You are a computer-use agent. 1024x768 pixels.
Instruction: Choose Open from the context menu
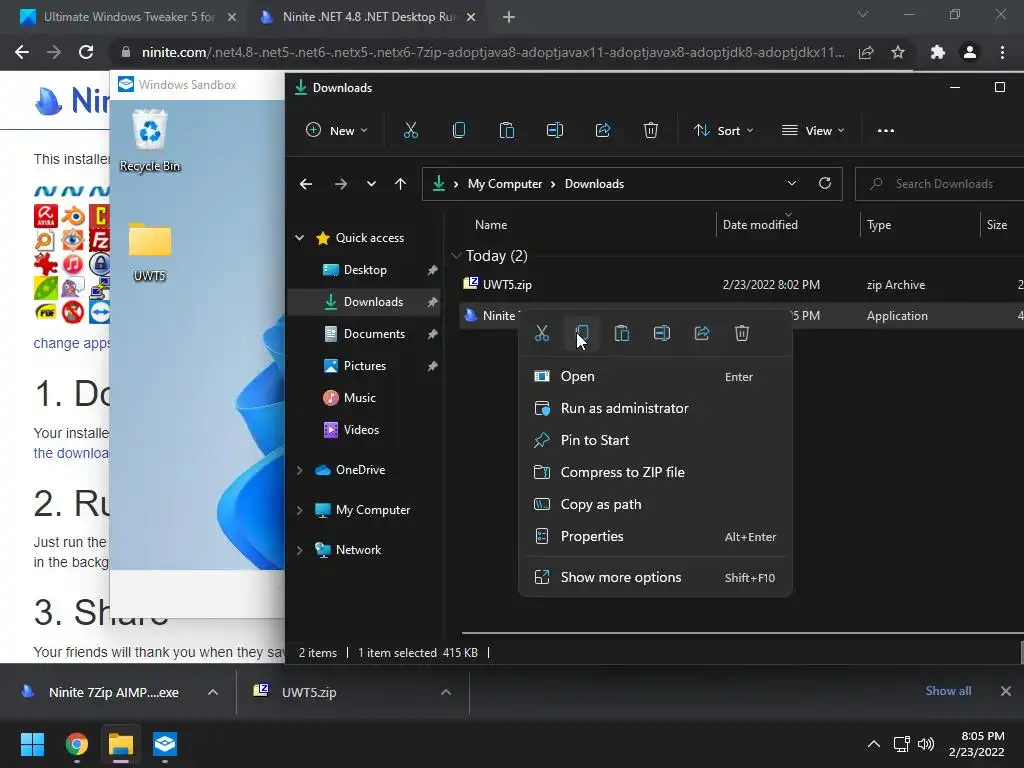[655, 376]
